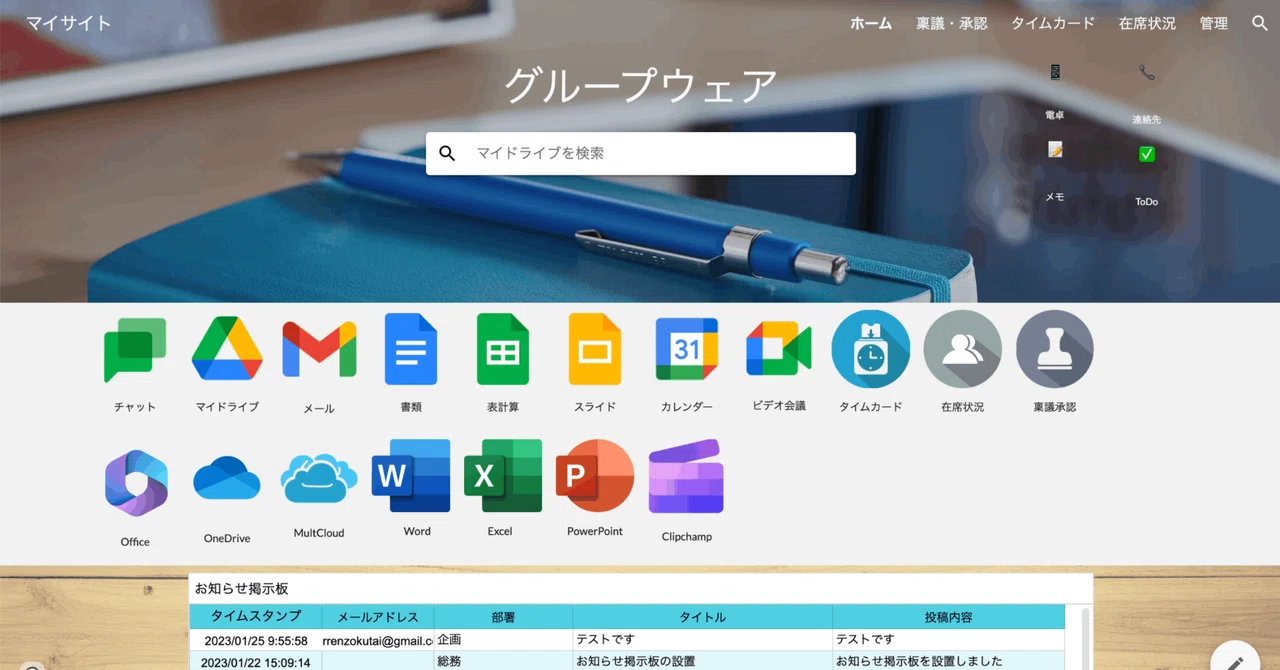Screen dimensions: 1280x670
Task: Click the グループウェア page heading
Action: pyautogui.click(x=640, y=86)
